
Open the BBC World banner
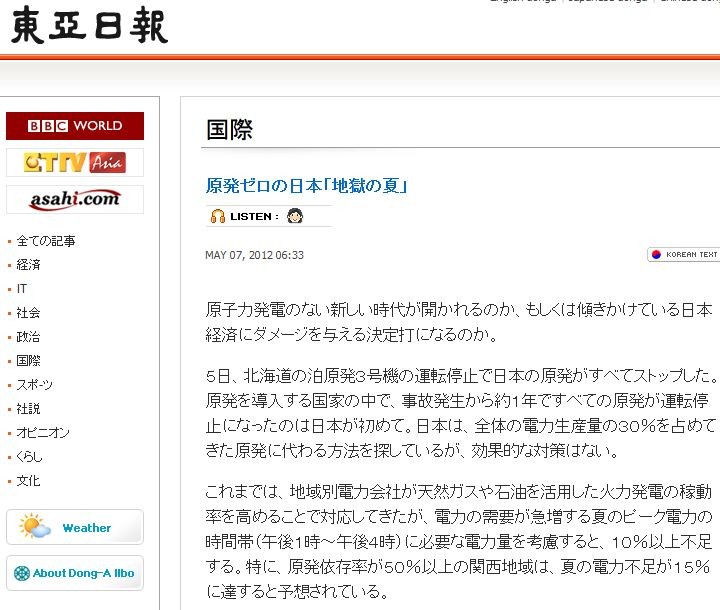(75, 126)
